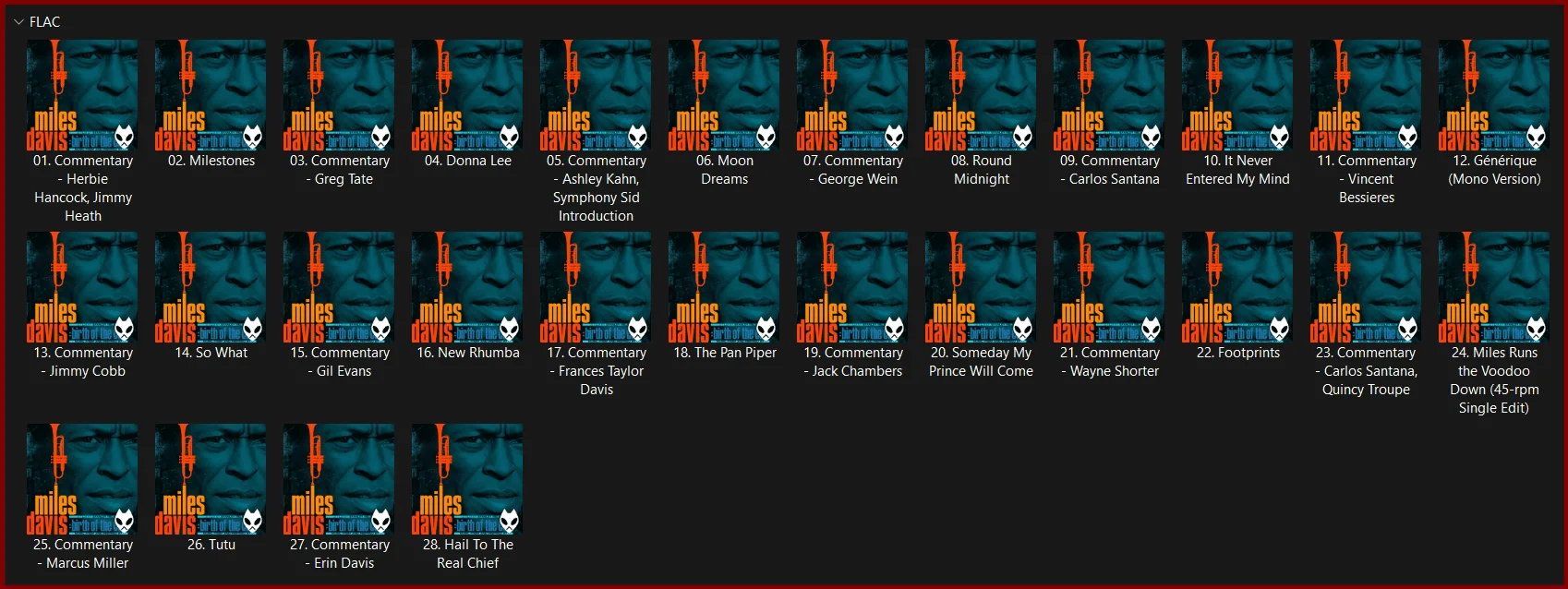Click the file name '04. Donna Lee'
Image resolution: width=1568 pixels, height=589 pixels.
pyautogui.click(x=468, y=161)
